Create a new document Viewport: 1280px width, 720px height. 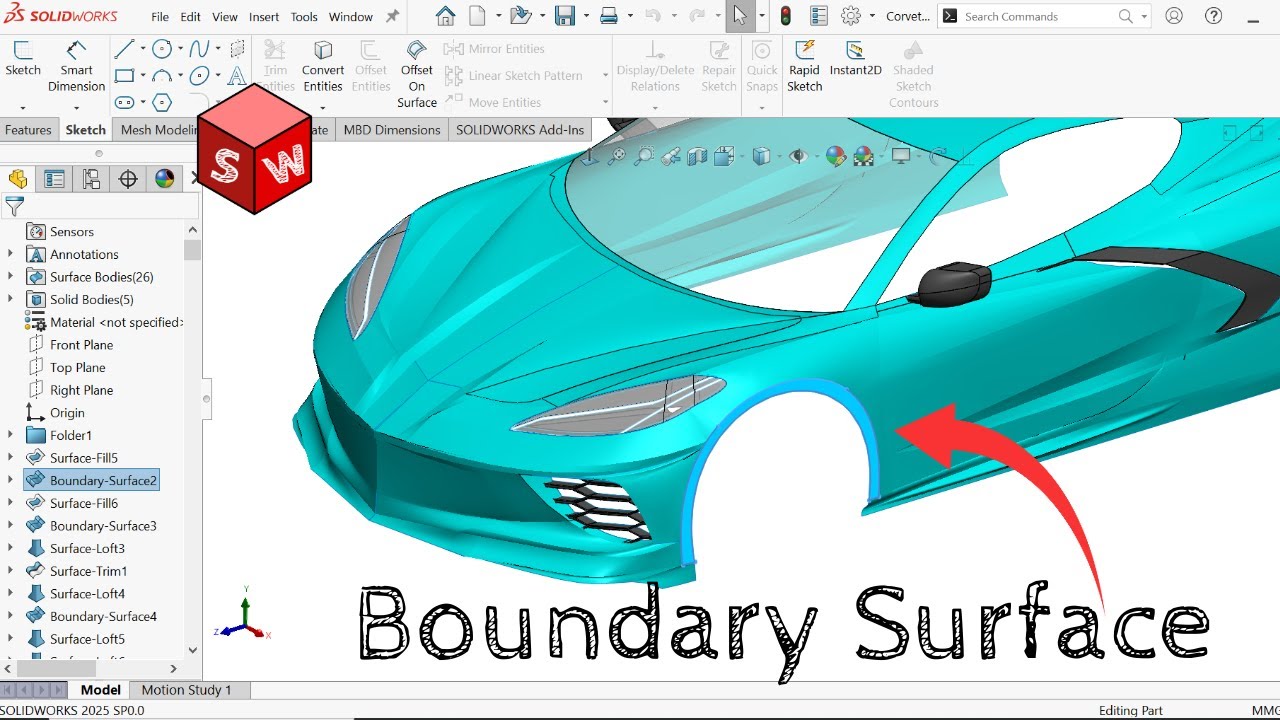478,16
